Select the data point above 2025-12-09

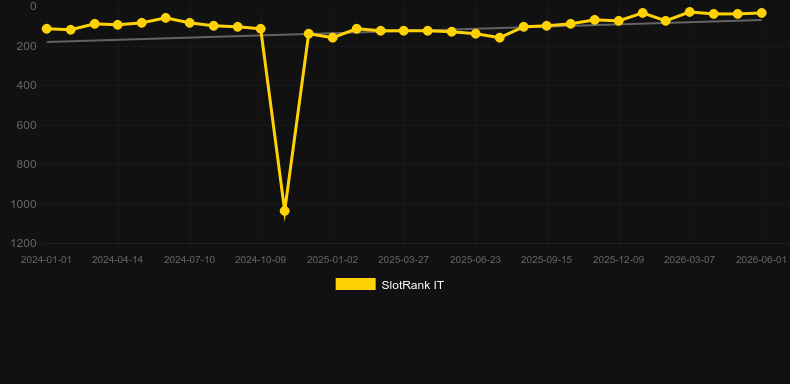click(x=618, y=21)
